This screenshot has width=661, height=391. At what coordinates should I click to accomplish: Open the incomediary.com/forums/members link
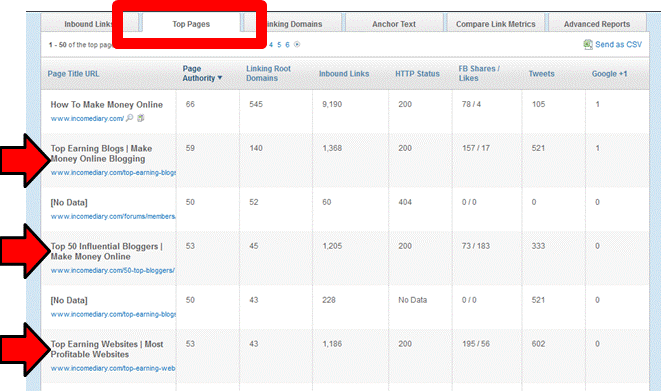tap(113, 216)
